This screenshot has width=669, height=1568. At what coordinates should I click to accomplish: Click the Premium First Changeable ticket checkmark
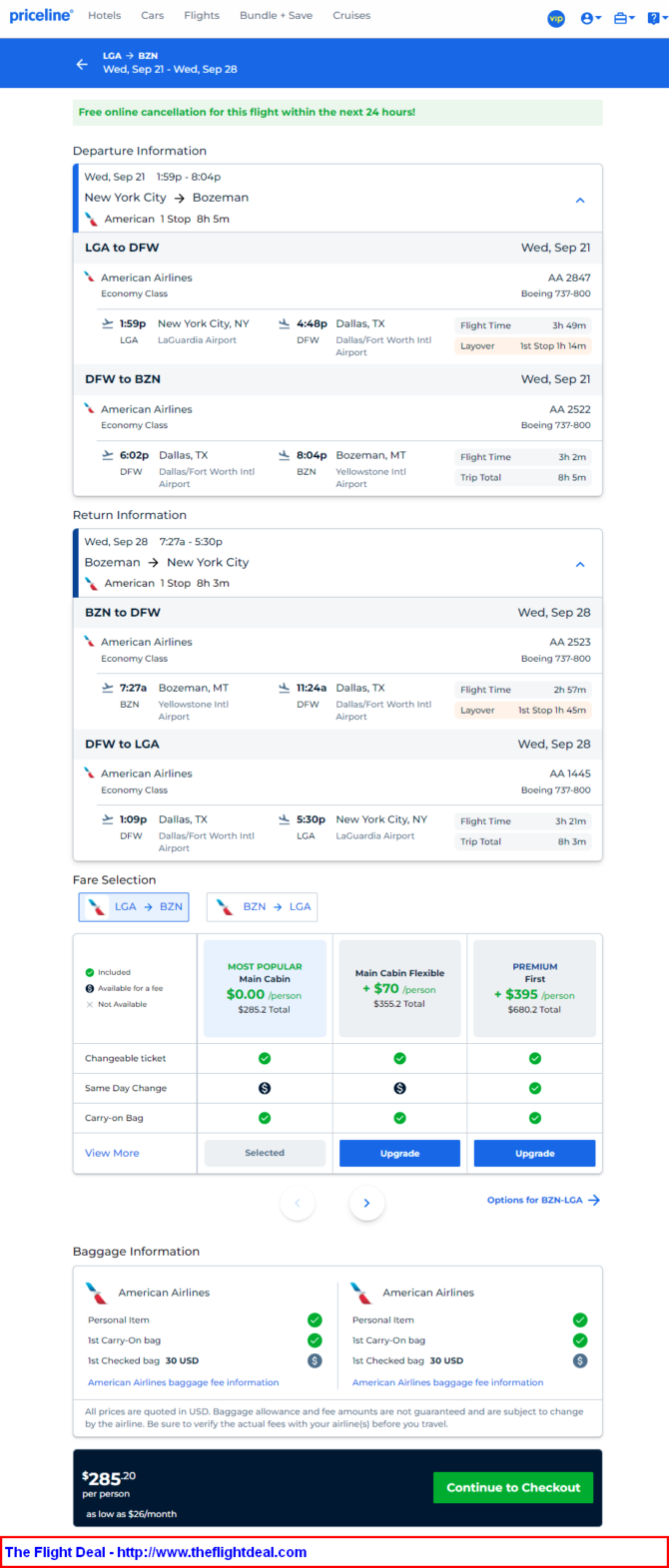pos(535,1058)
